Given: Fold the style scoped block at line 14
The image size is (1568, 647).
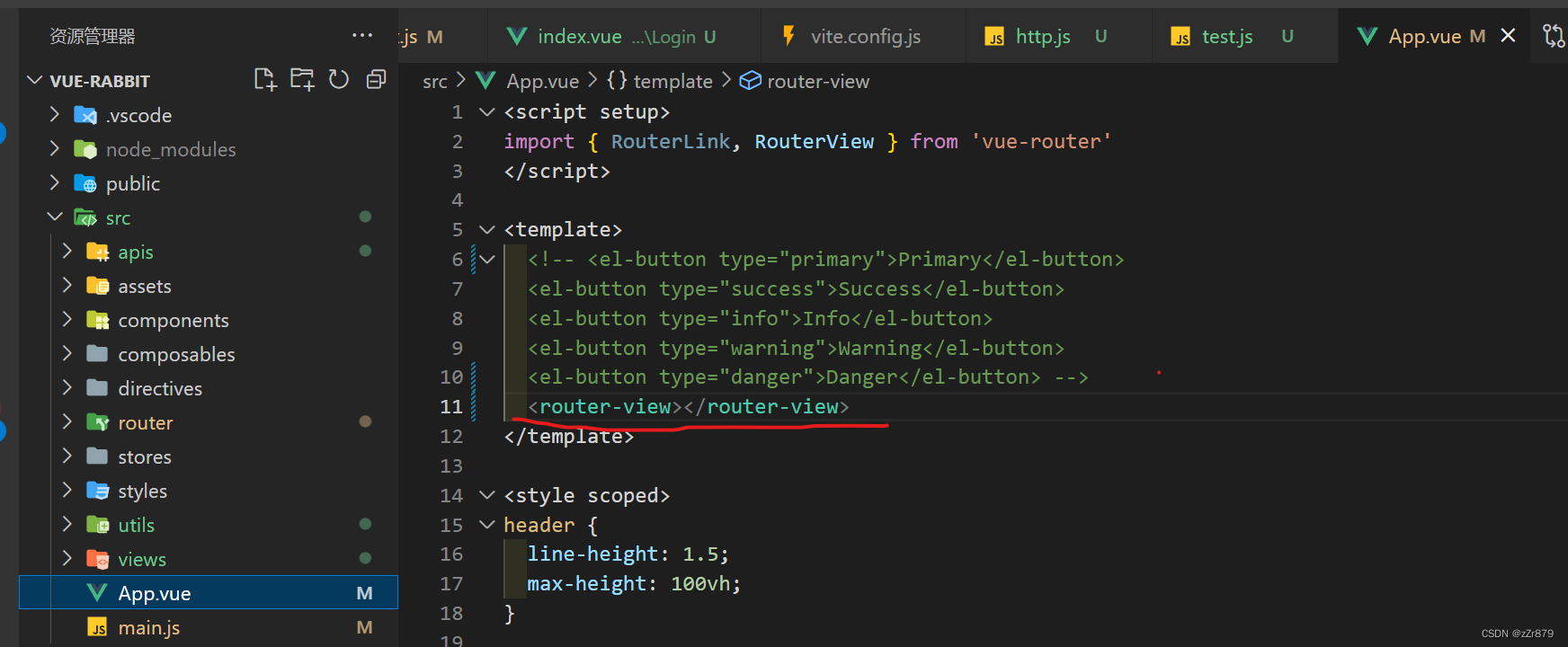Looking at the screenshot, I should click(x=487, y=495).
